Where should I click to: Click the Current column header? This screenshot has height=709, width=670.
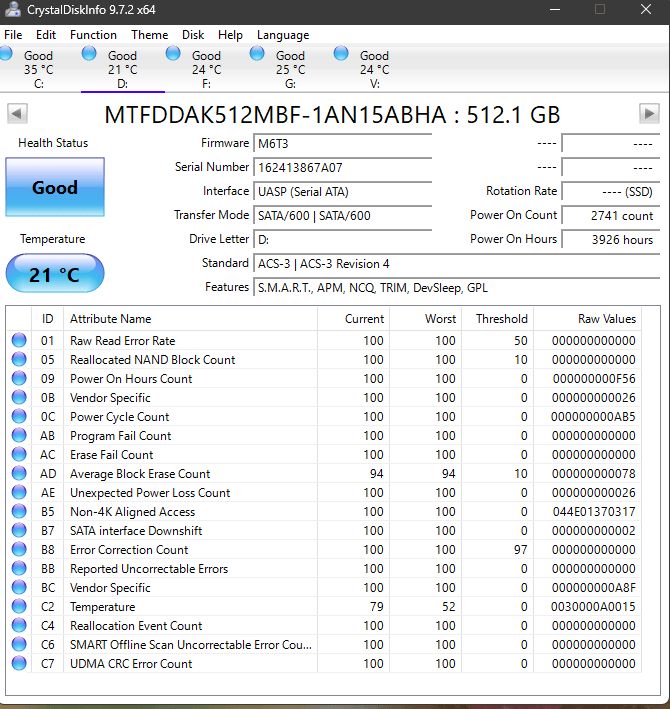(x=353, y=319)
